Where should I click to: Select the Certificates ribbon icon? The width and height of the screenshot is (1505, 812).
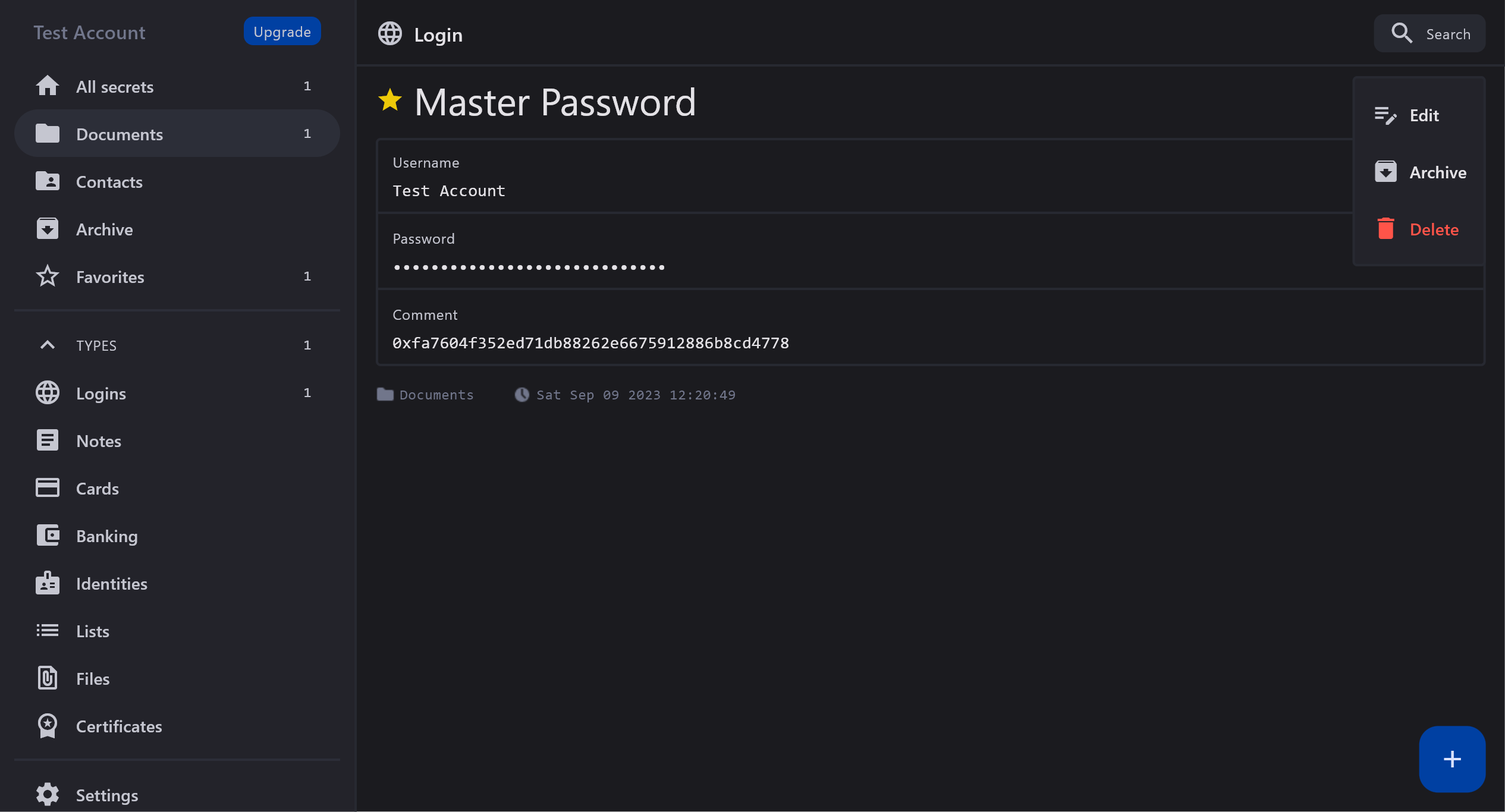point(48,726)
